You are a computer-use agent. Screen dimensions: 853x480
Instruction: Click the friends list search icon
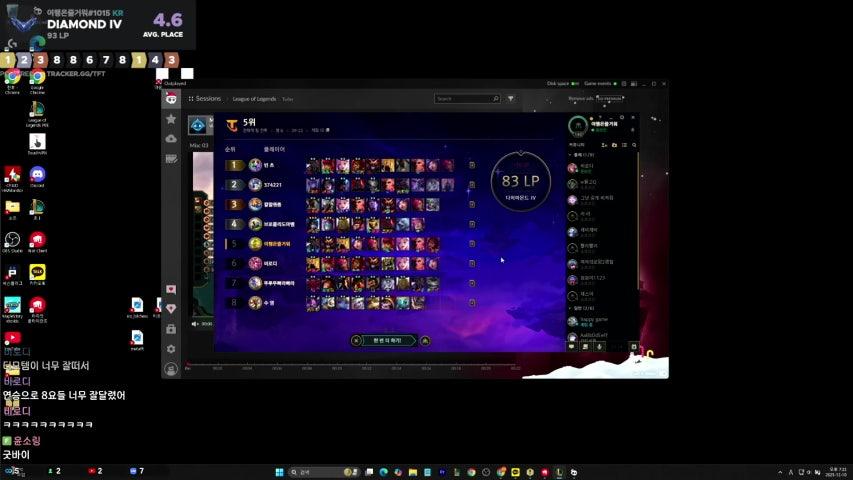[634, 145]
